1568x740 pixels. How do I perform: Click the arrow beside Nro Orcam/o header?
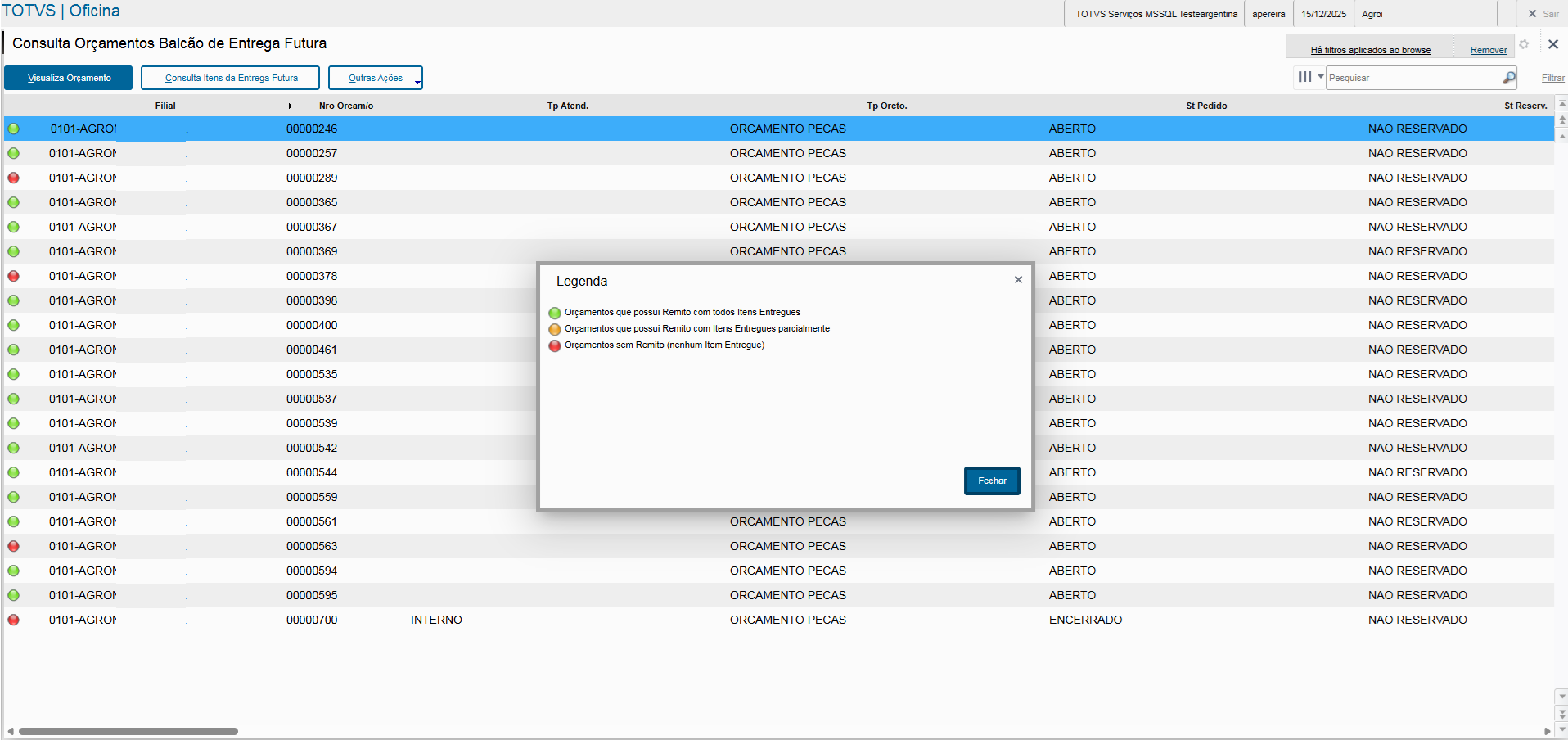click(x=291, y=106)
